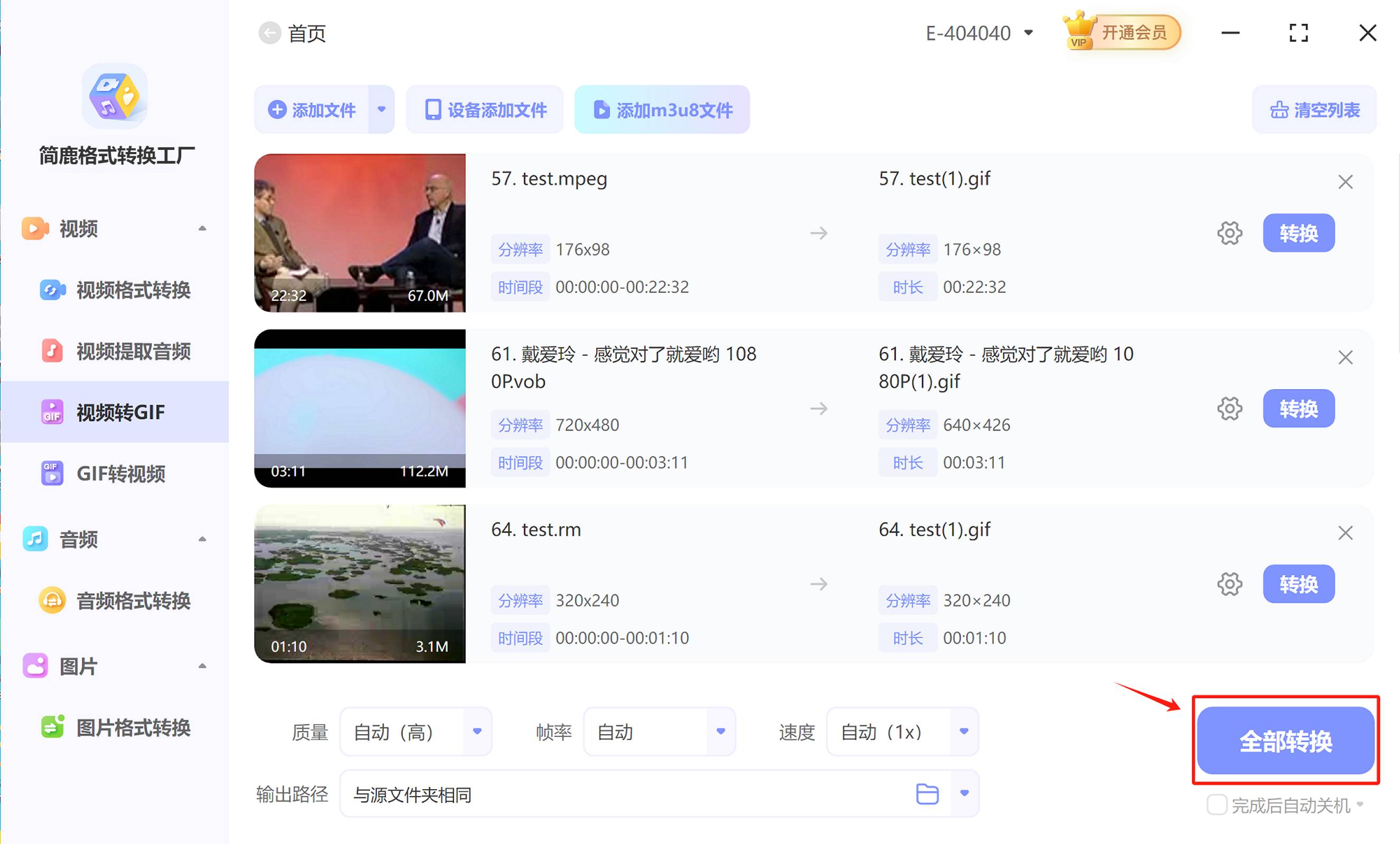This screenshot has height=844, width=1400.
Task: Enable 完成后自动关机 checkbox
Action: [1216, 804]
